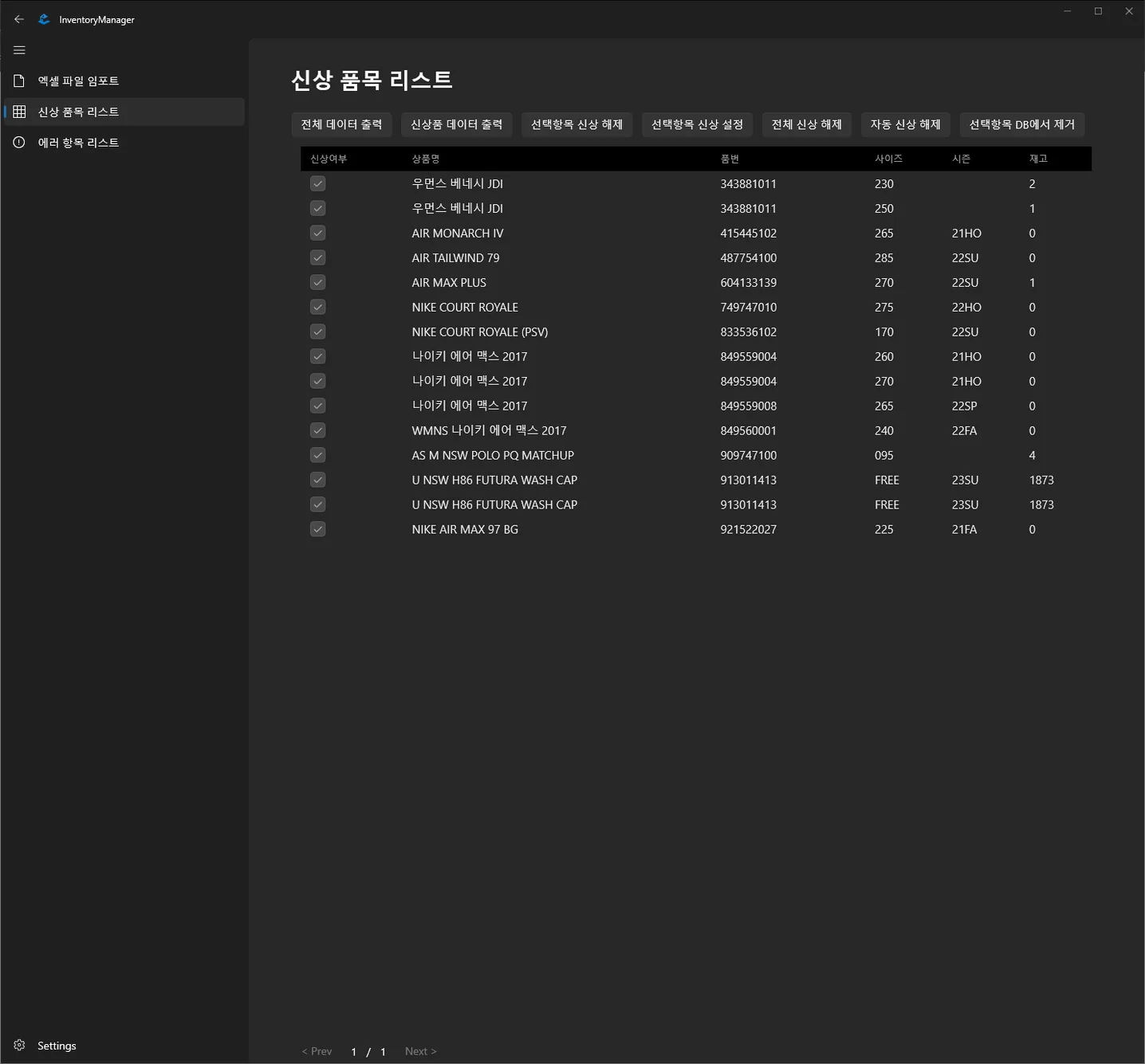Click 전체 데이터 출력 button
Screen dimensions: 1145x1064
[341, 124]
